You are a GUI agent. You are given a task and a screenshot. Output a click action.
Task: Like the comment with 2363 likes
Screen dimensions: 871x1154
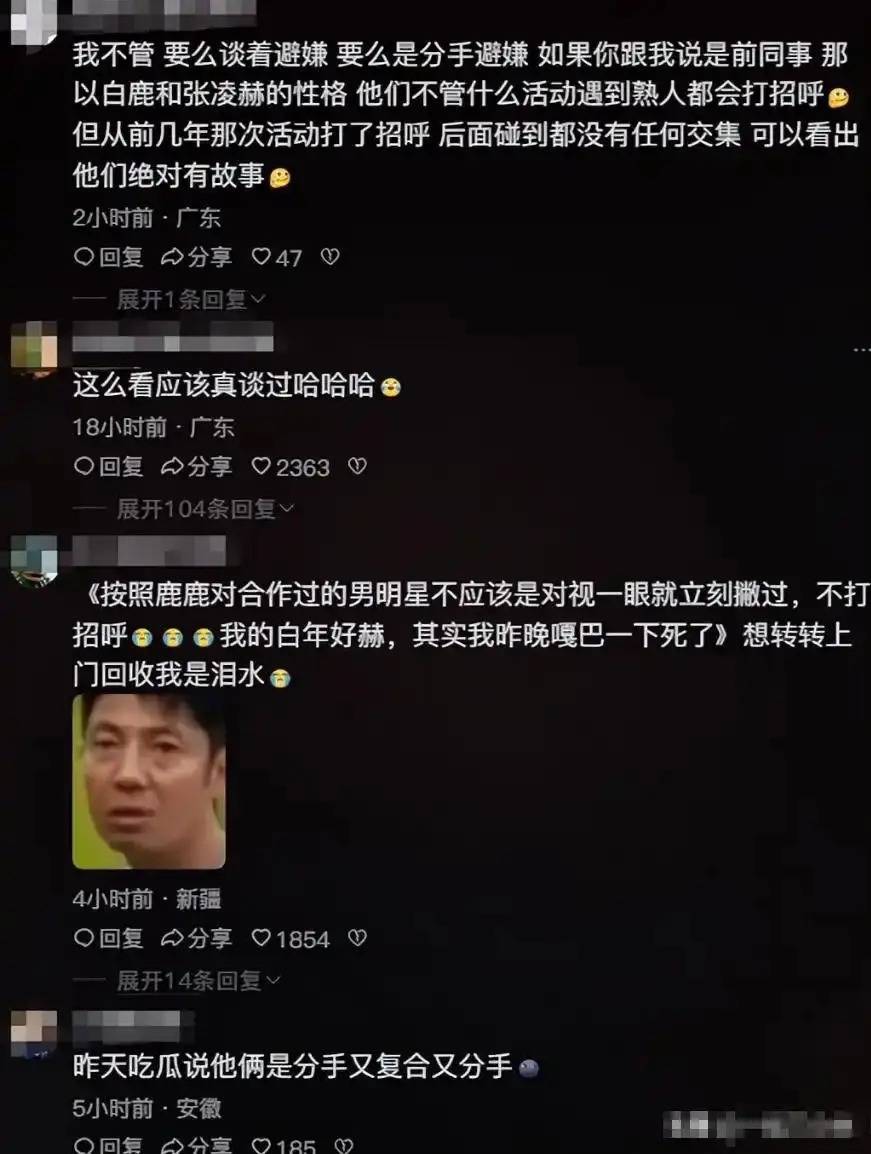point(291,467)
